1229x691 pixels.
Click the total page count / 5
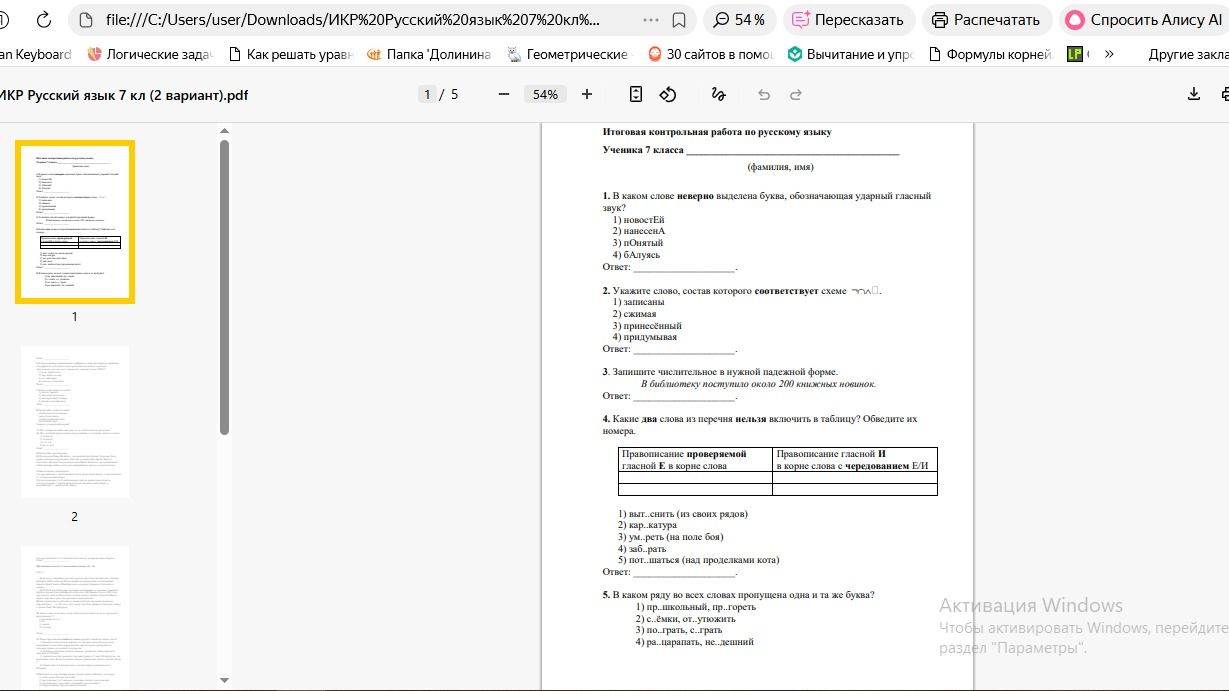point(451,94)
